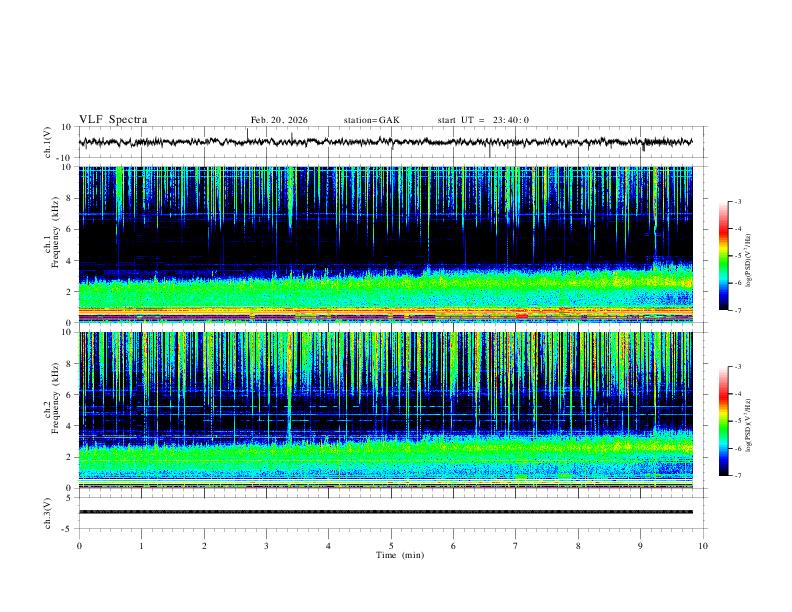Click the time axis tick label "8"
792x612 pixels.
click(578, 546)
